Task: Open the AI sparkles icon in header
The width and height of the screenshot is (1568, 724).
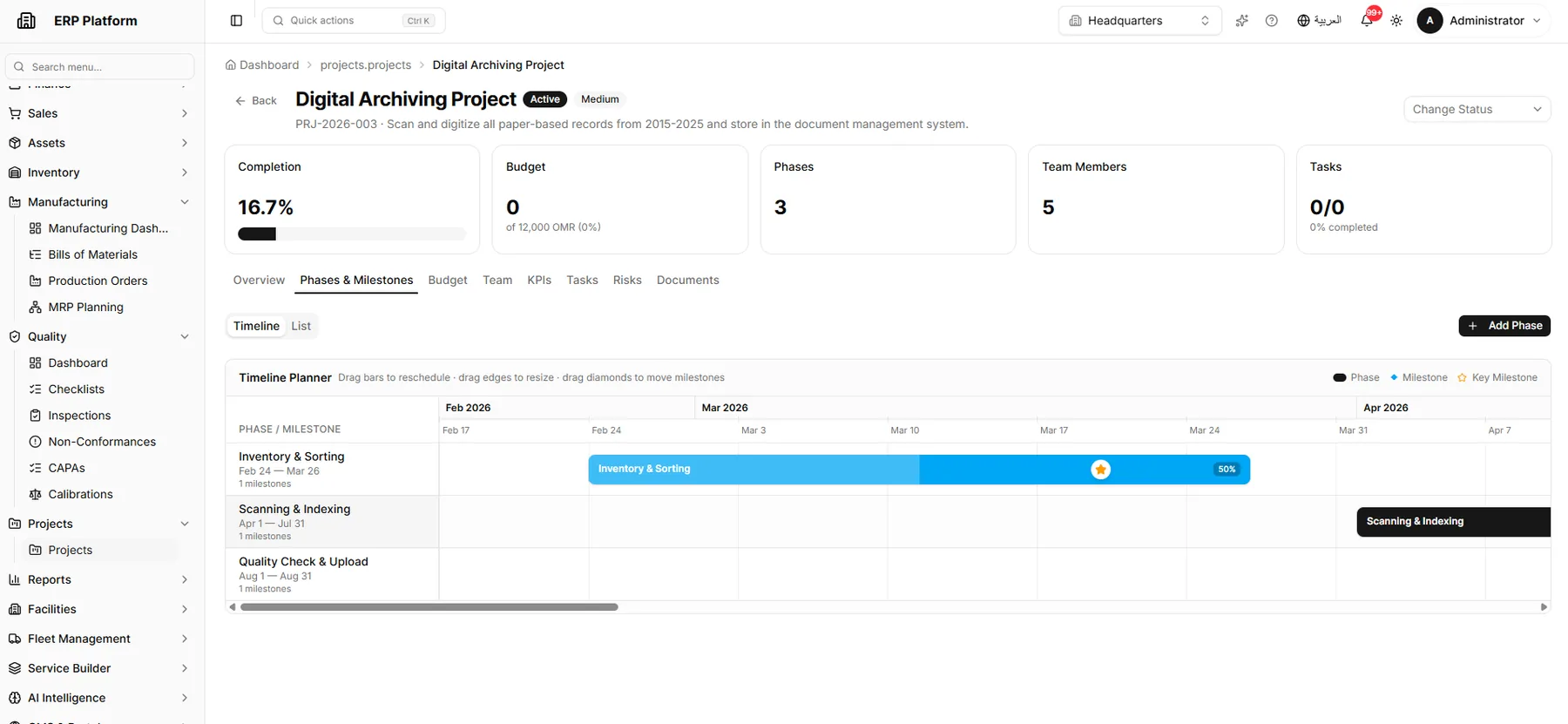Action: point(1241,20)
